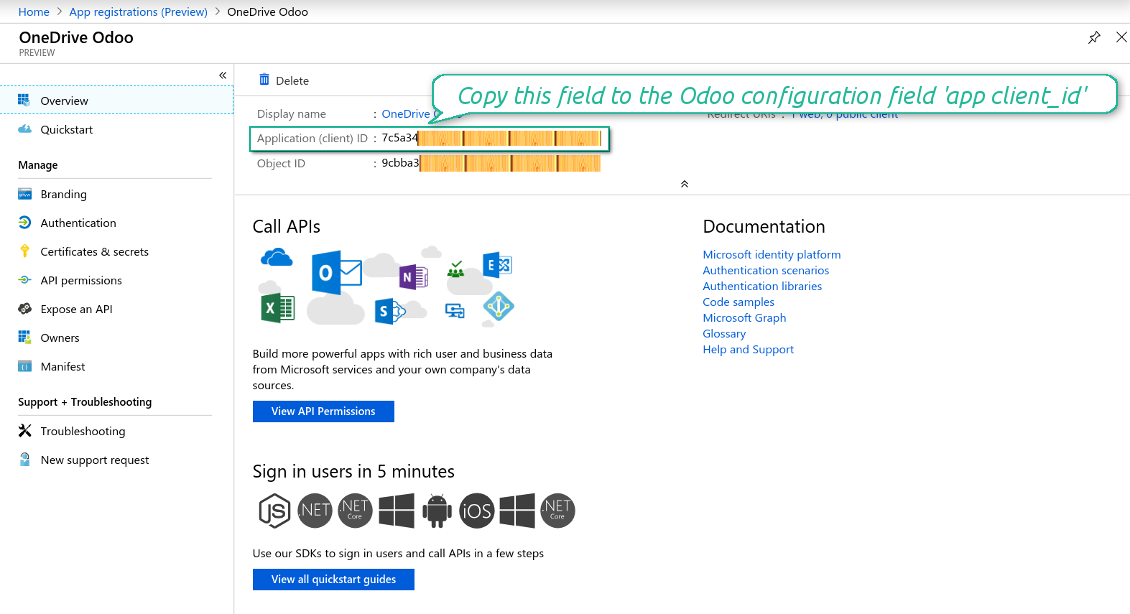Viewport: 1130px width, 614px height.
Task: Collapse the essentials section chevron
Action: [x=684, y=184]
